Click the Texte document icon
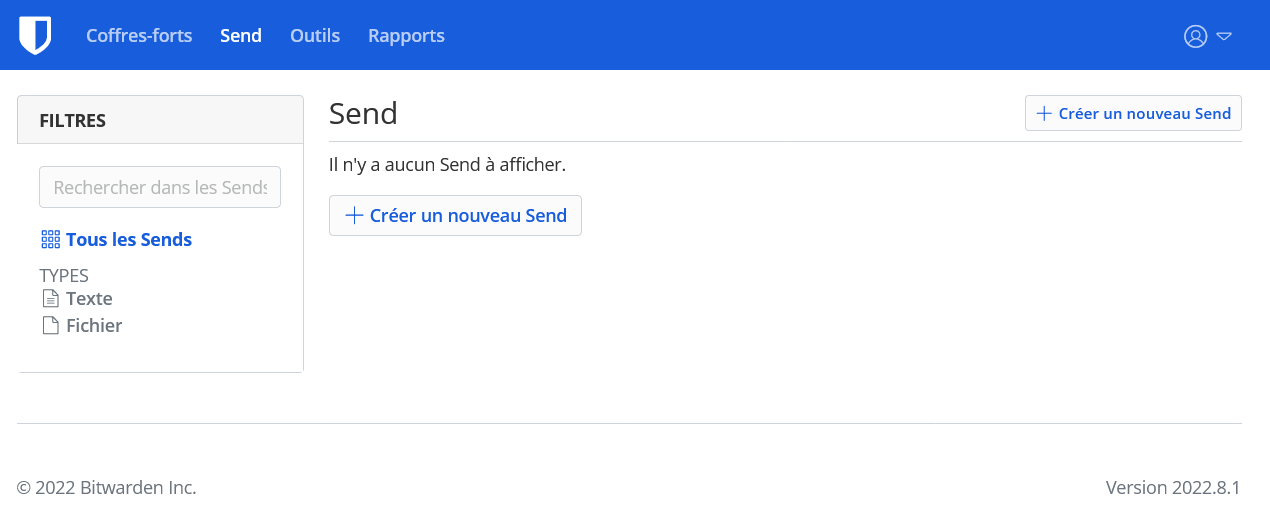Image resolution: width=1270 pixels, height=510 pixels. pyautogui.click(x=50, y=299)
